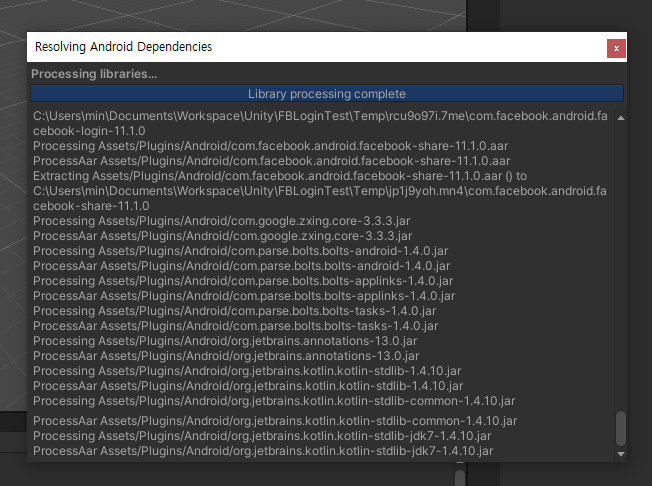Viewport: 652px width, 486px height.
Task: Select Processing kotlin-stdlib-common-1.4.10.jar line
Action: (x=274, y=400)
